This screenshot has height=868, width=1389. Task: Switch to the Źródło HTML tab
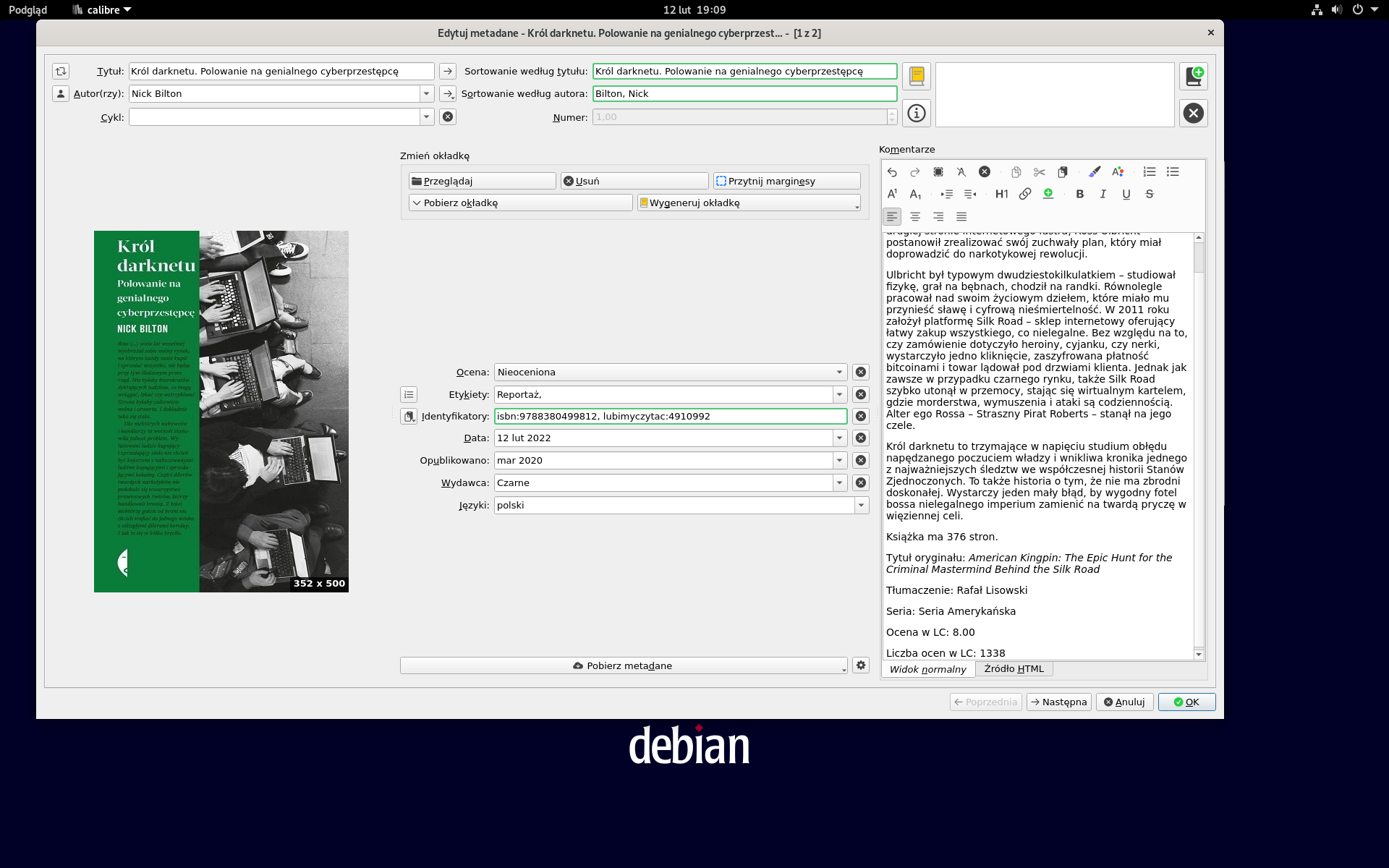(x=1014, y=669)
